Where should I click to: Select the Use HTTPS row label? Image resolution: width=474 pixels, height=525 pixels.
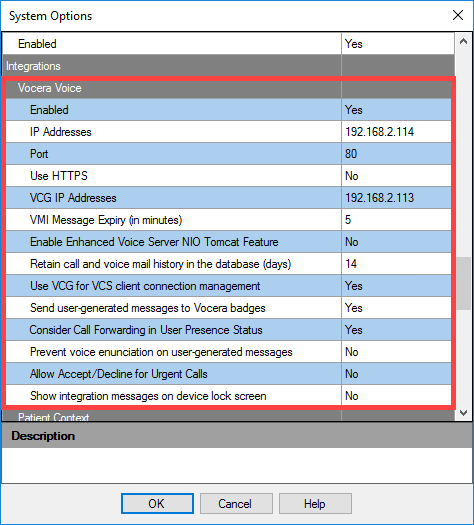point(59,176)
